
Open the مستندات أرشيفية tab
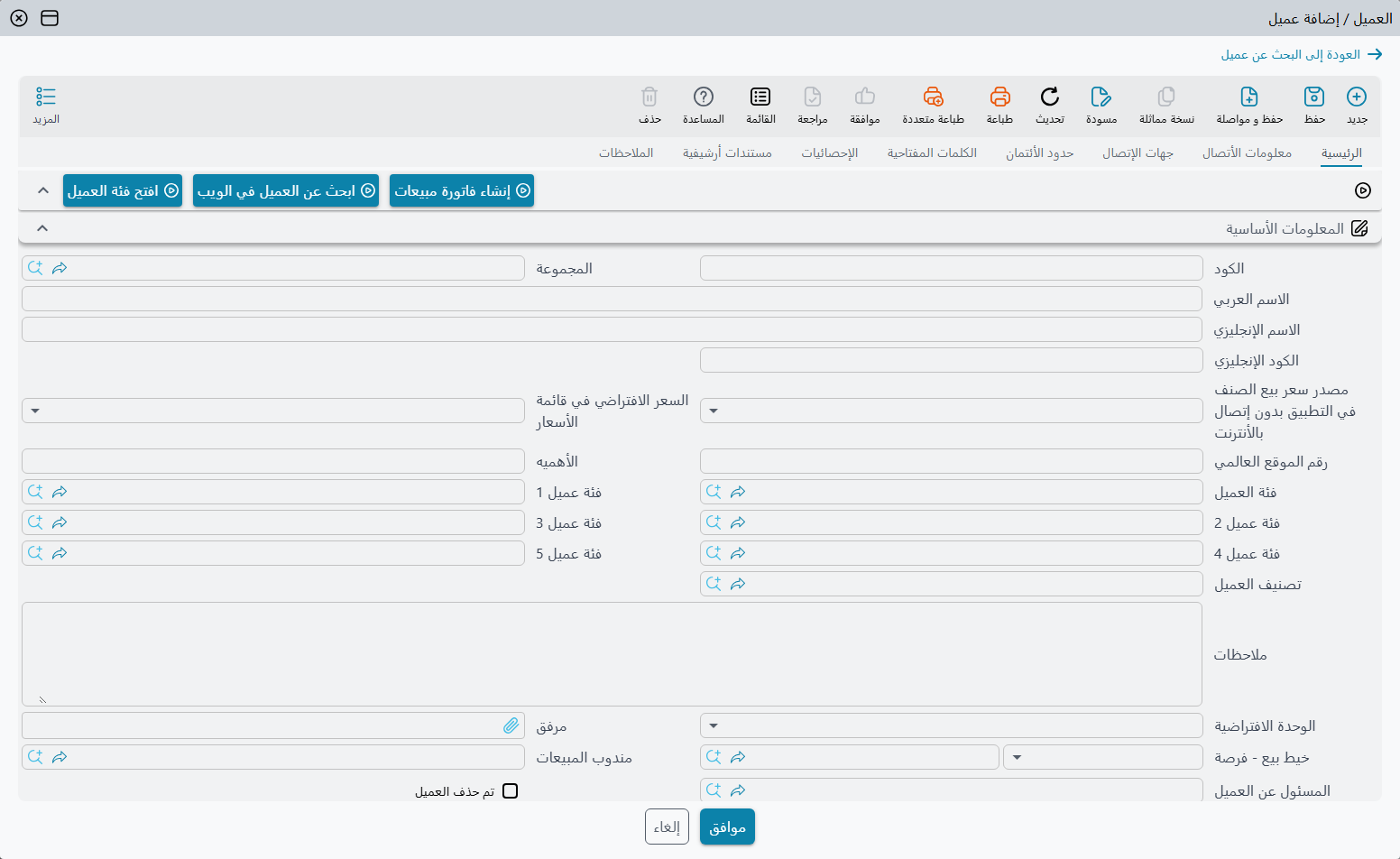click(727, 153)
